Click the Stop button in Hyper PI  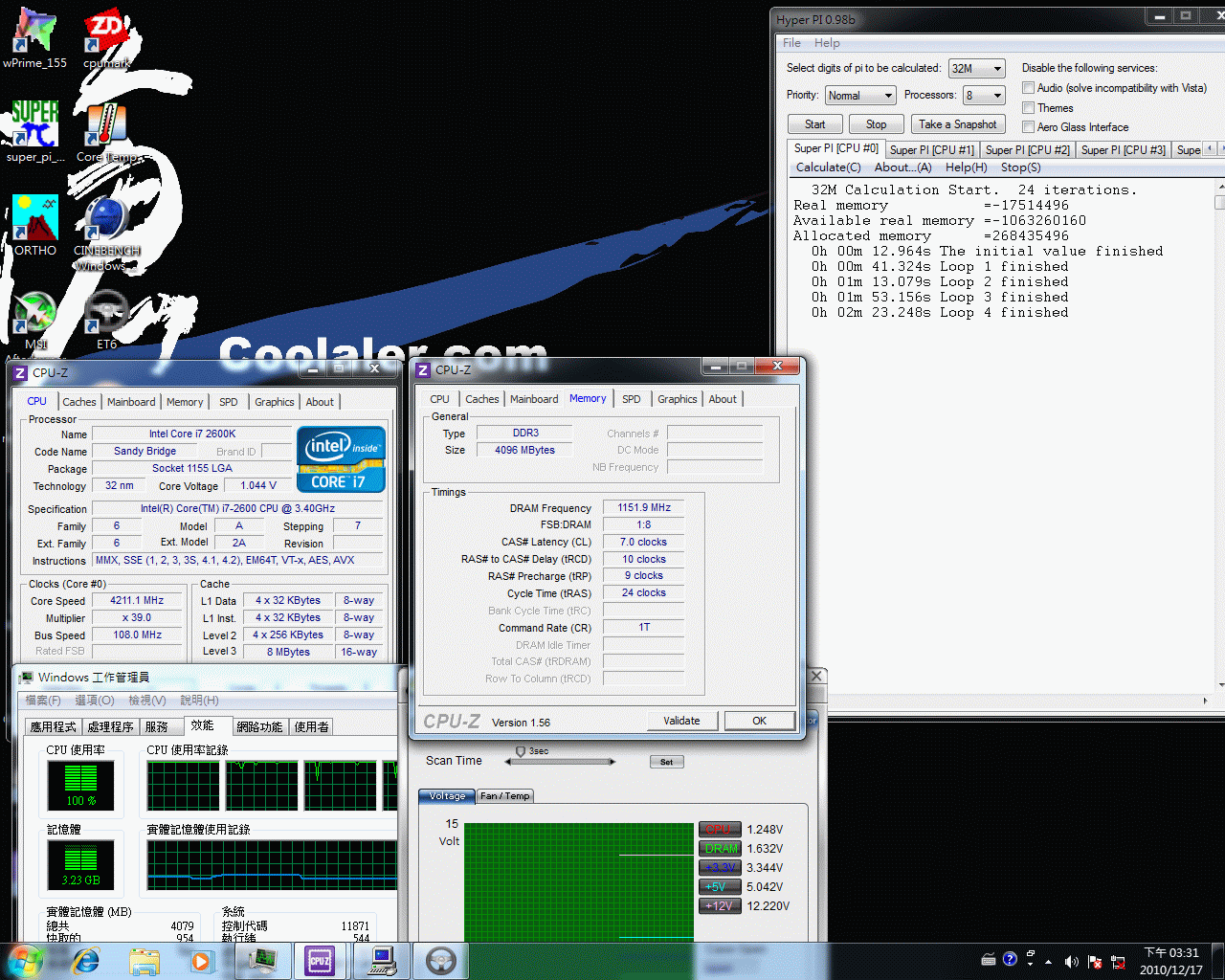click(876, 124)
